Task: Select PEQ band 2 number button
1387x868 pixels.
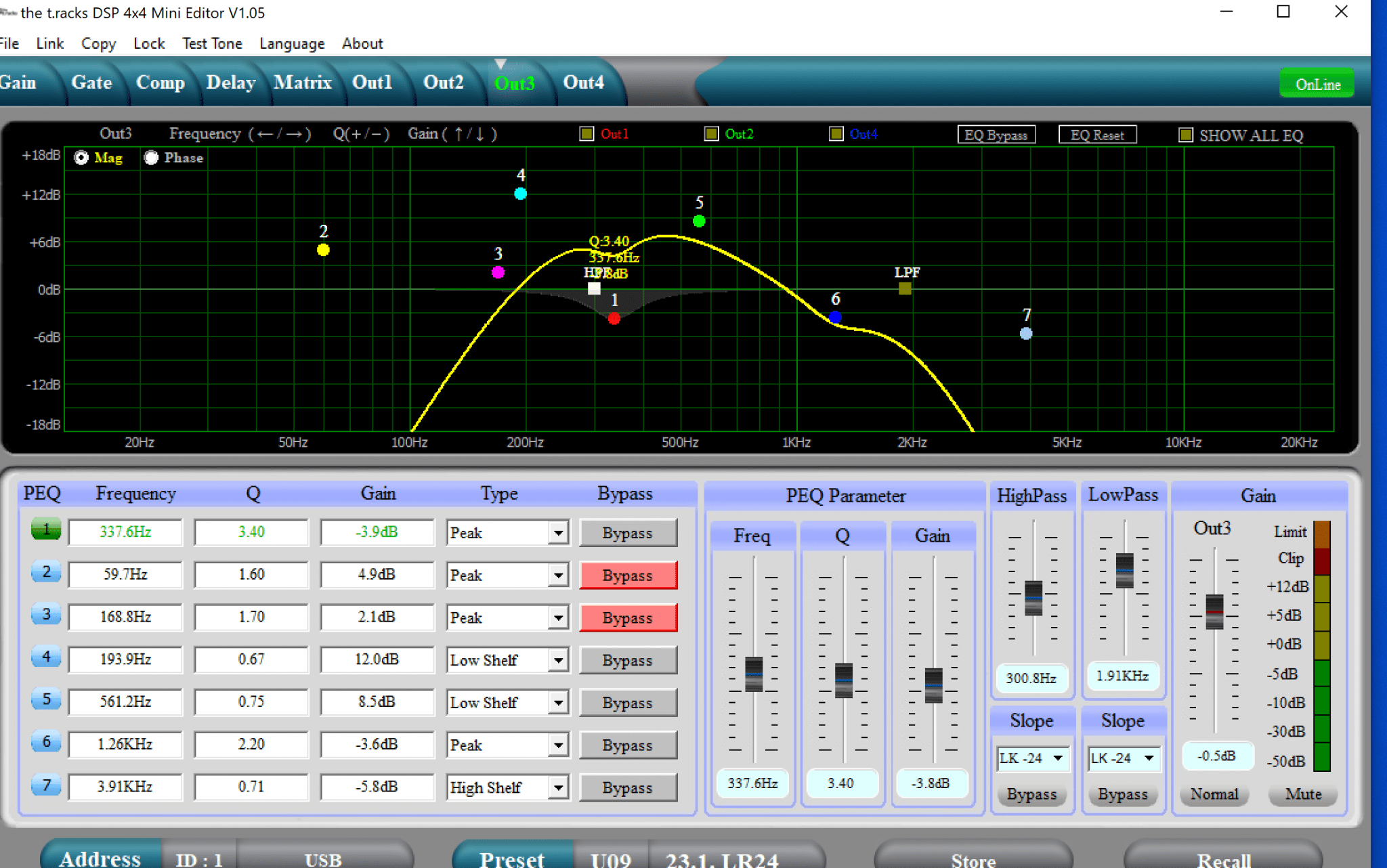Action: (46, 572)
